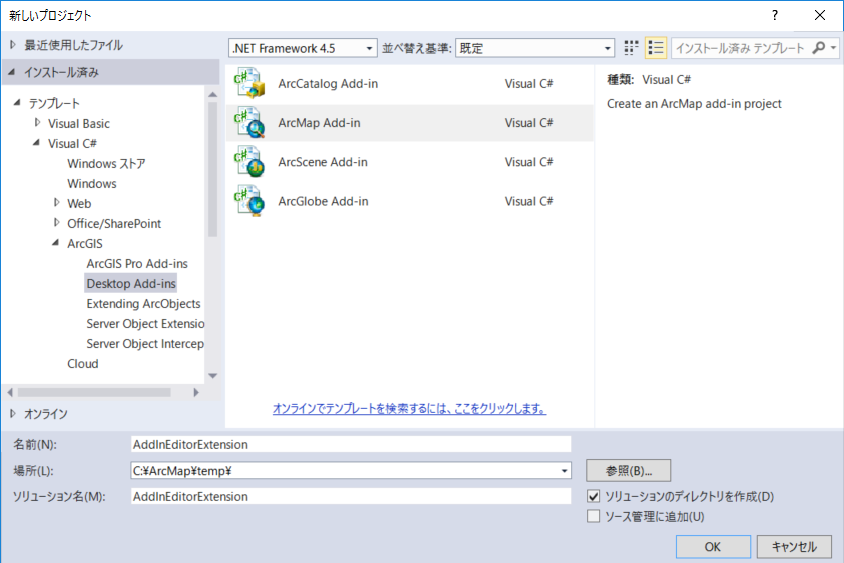The image size is (844, 563).
Task: Expand the Office/SharePoint node
Action: click(x=57, y=223)
